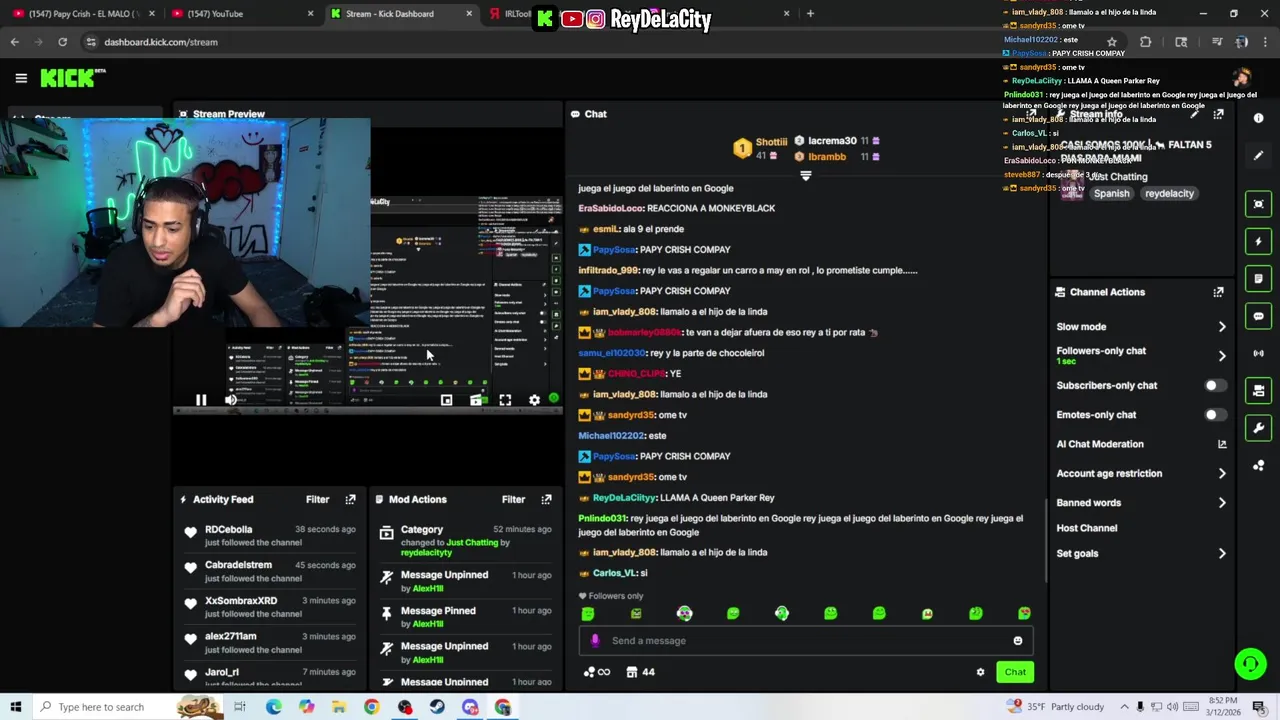Select Cabradelstrem follow entry

click(268, 571)
